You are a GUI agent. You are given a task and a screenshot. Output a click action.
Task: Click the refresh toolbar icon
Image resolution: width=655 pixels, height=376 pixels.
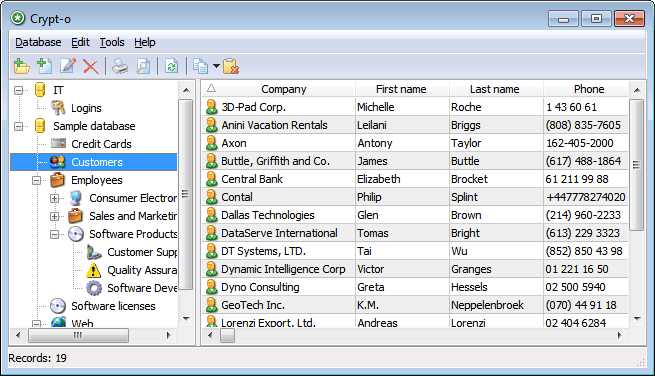(x=171, y=66)
